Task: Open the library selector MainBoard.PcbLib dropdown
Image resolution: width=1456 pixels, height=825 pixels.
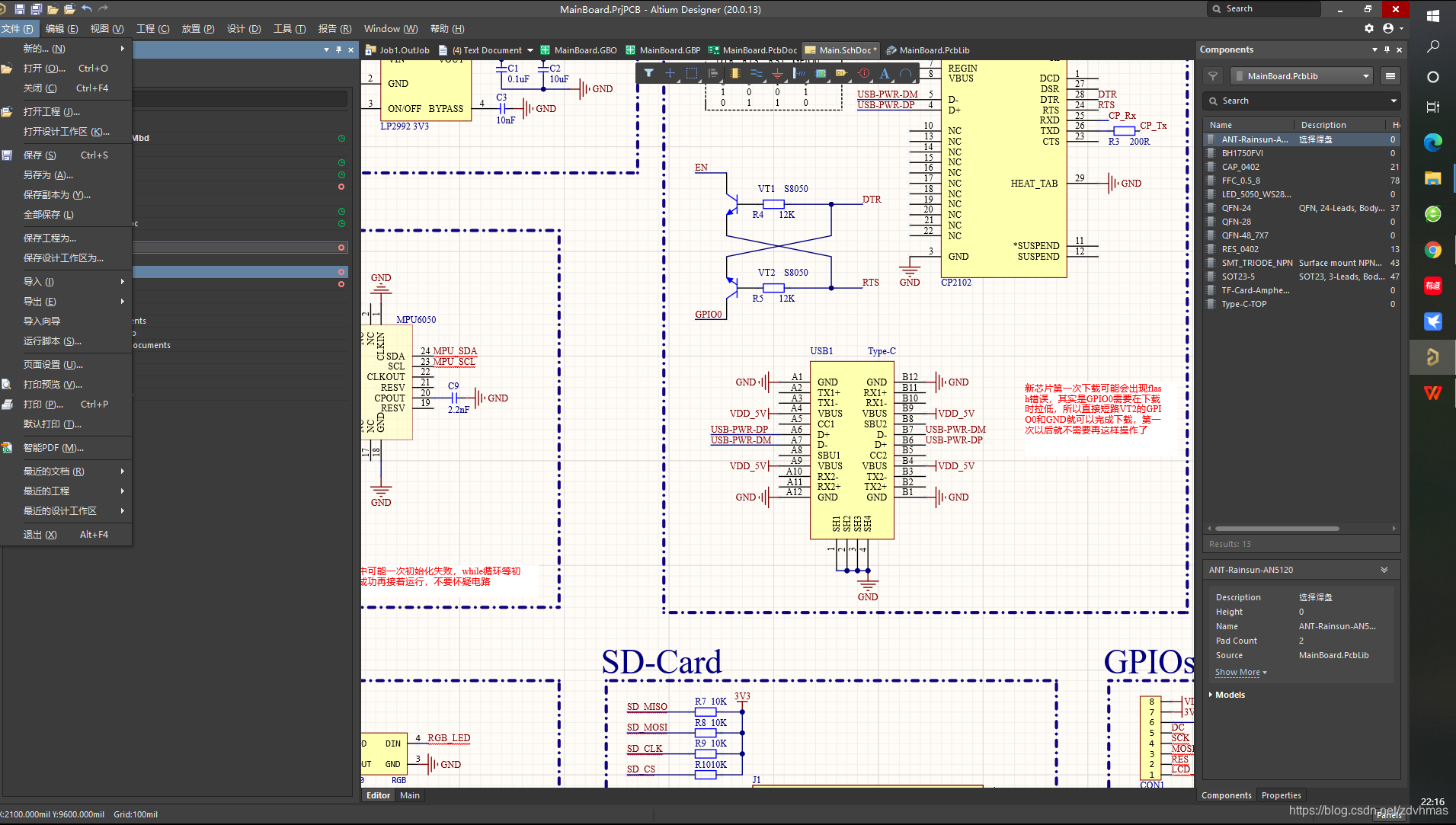Action: [1301, 76]
